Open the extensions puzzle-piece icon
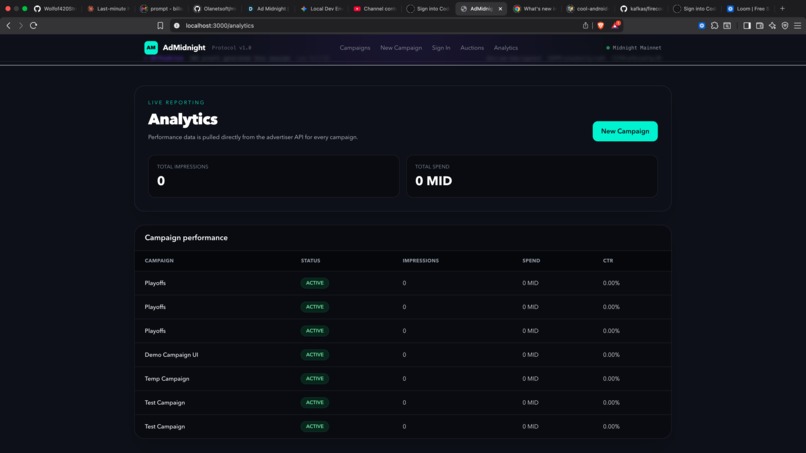The image size is (806, 453). [715, 25]
